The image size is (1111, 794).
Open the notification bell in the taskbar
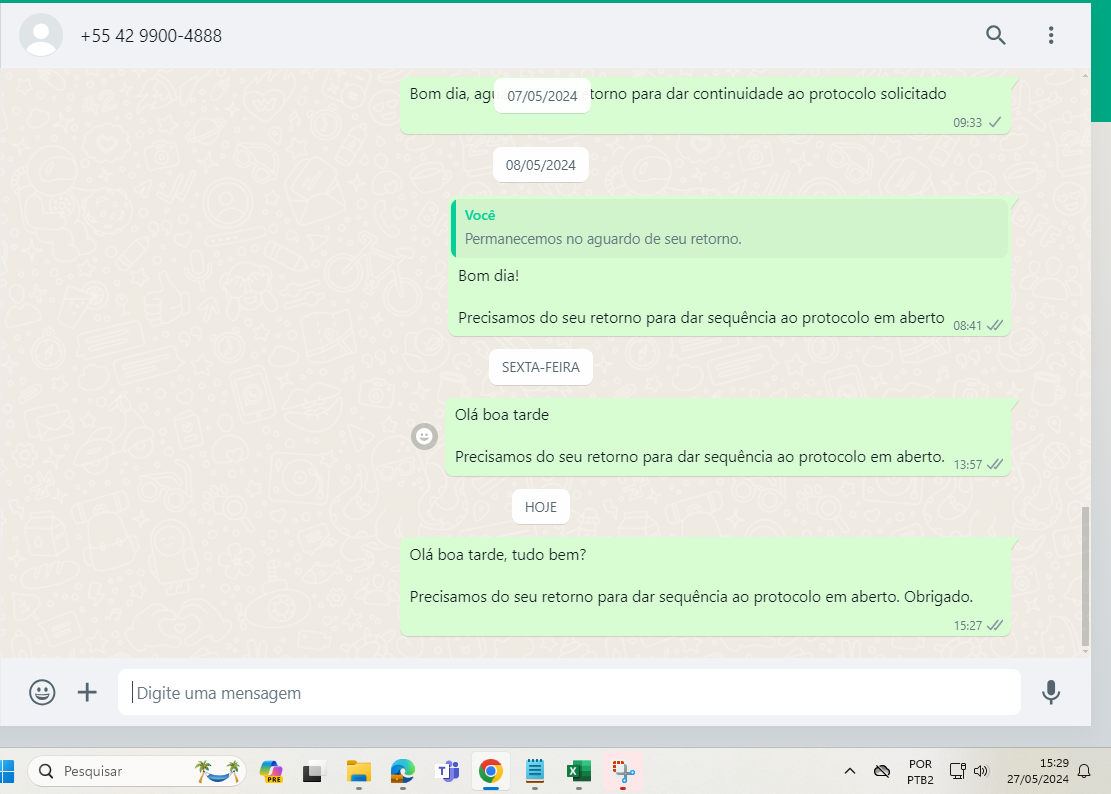tap(1084, 771)
